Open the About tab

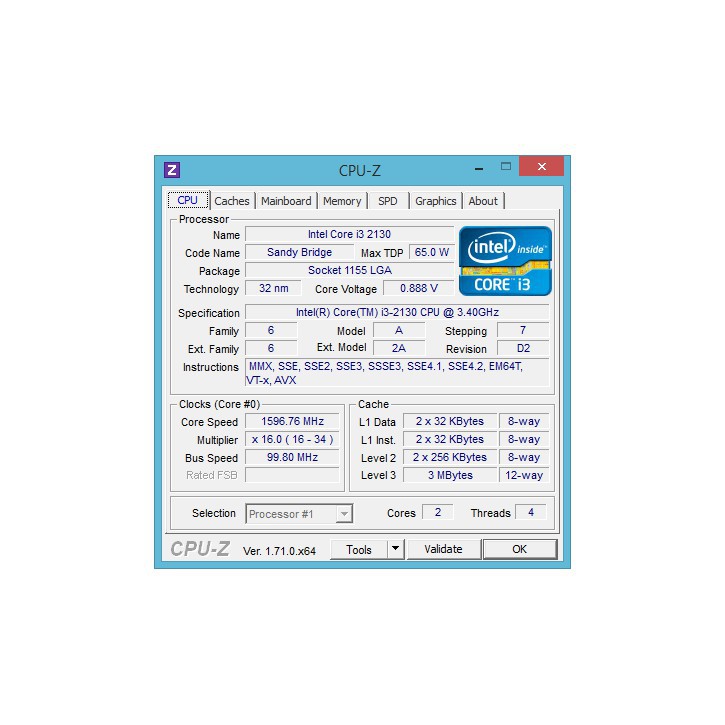coord(483,201)
